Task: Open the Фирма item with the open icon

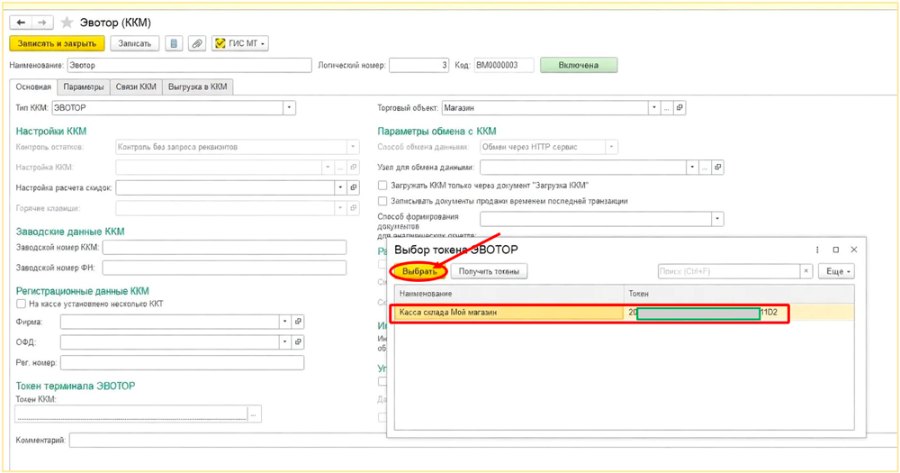Action: tap(298, 321)
